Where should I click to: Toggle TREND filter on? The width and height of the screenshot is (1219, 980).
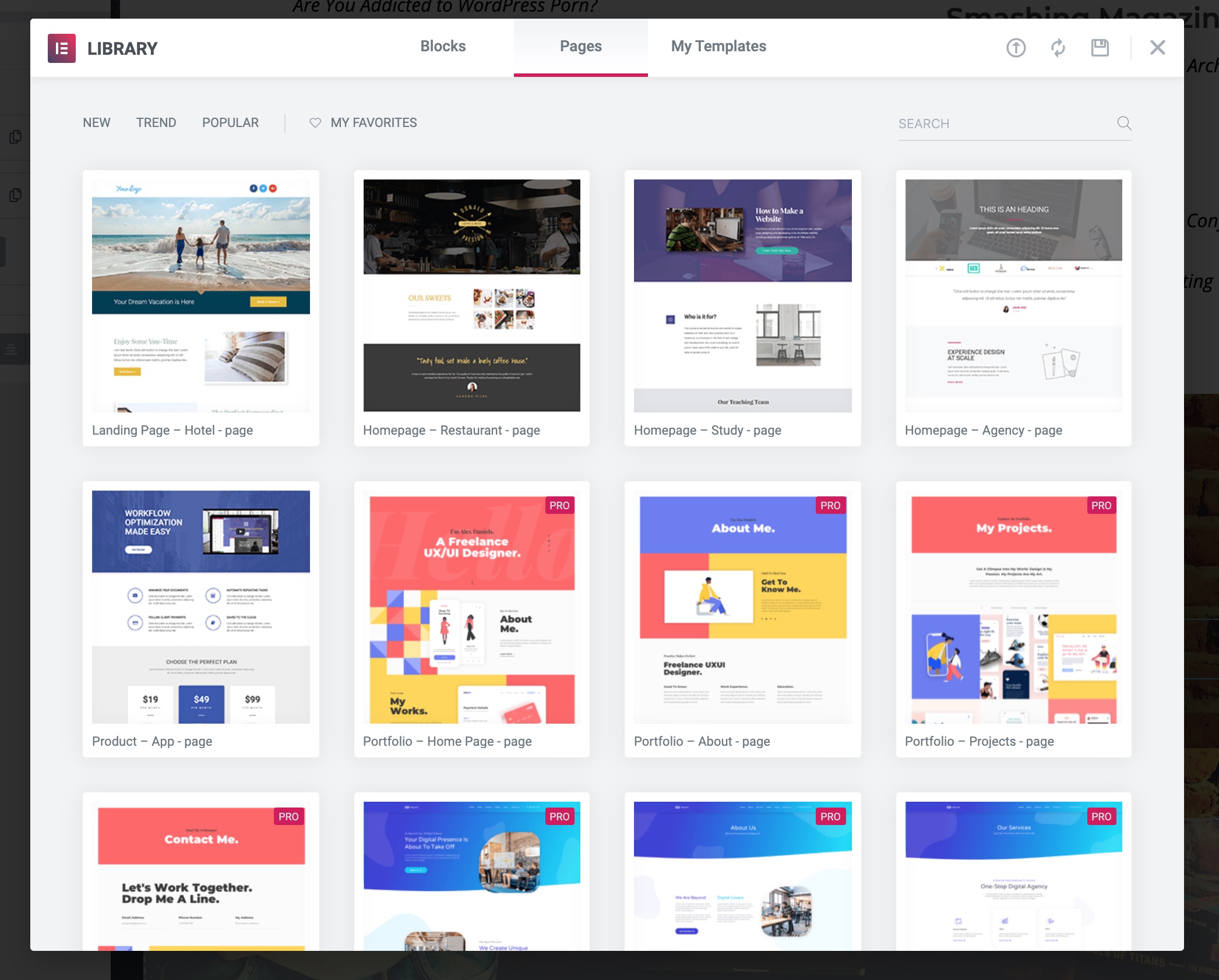point(156,122)
